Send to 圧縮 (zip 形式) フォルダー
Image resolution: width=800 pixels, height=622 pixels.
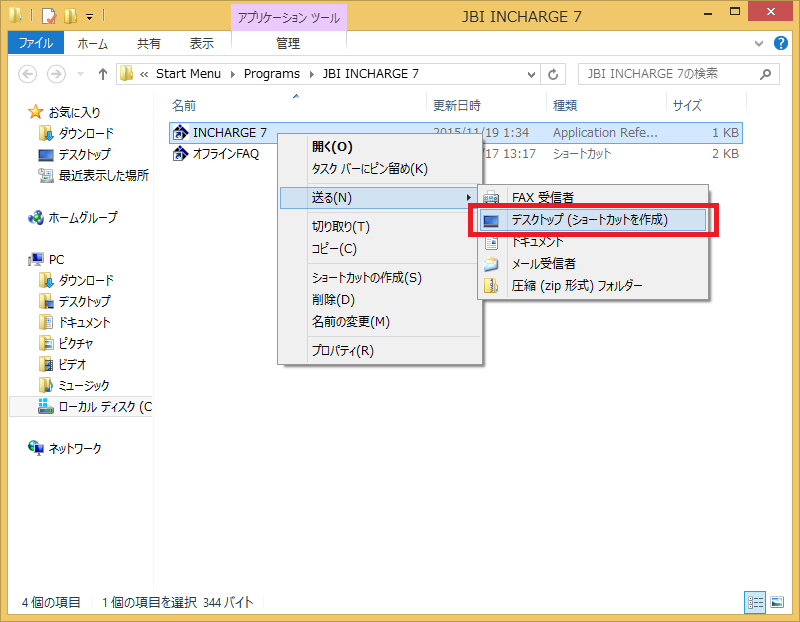pyautogui.click(x=593, y=286)
